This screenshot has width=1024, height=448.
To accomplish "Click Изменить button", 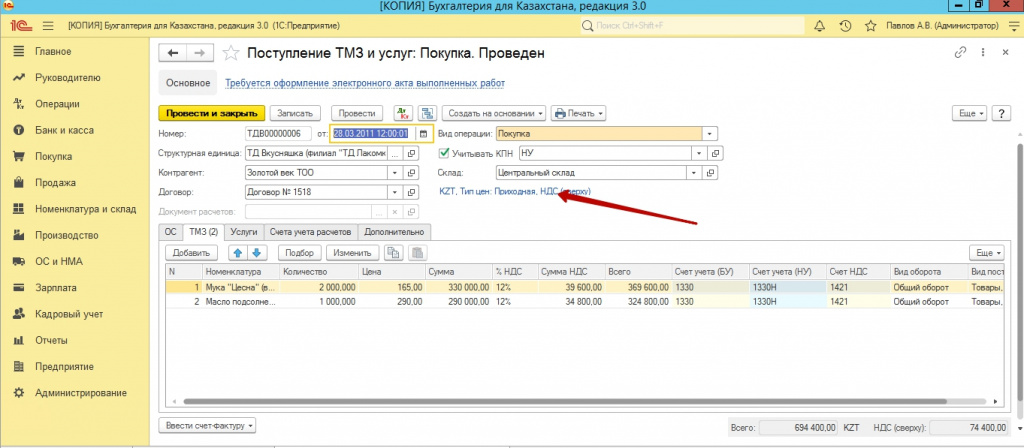I will (351, 253).
